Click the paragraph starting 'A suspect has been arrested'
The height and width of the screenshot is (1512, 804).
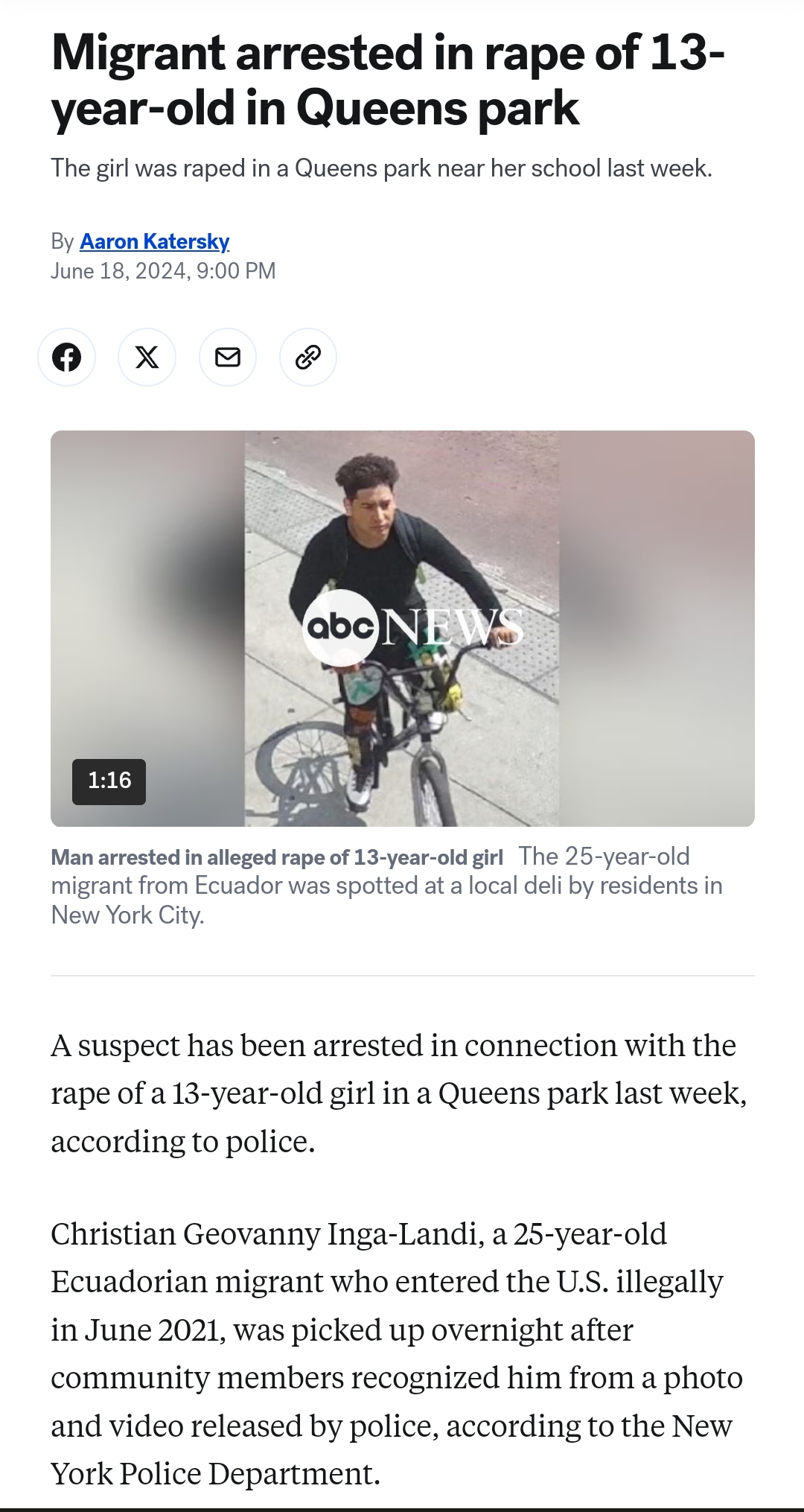tap(399, 1093)
